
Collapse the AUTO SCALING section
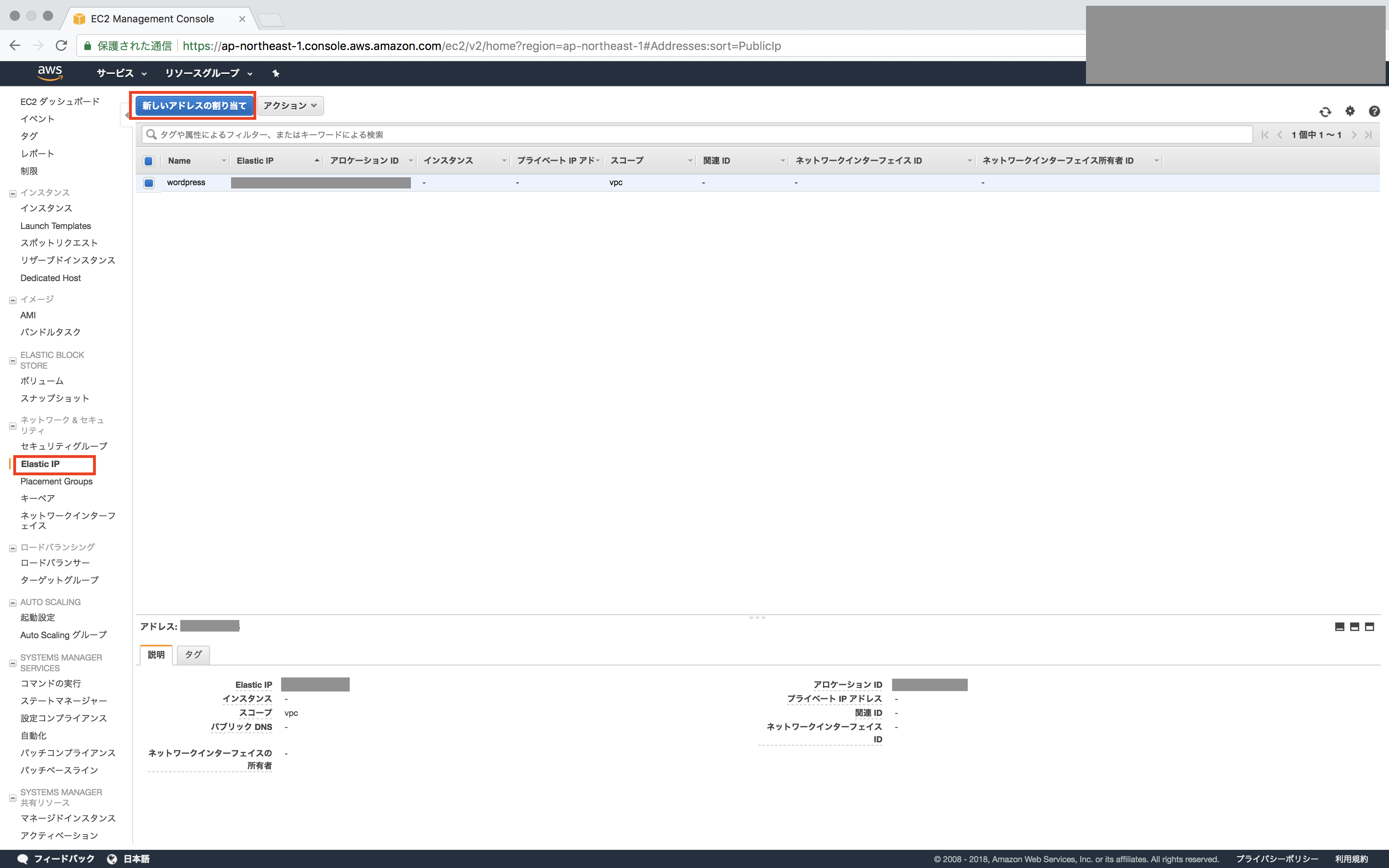13,603
